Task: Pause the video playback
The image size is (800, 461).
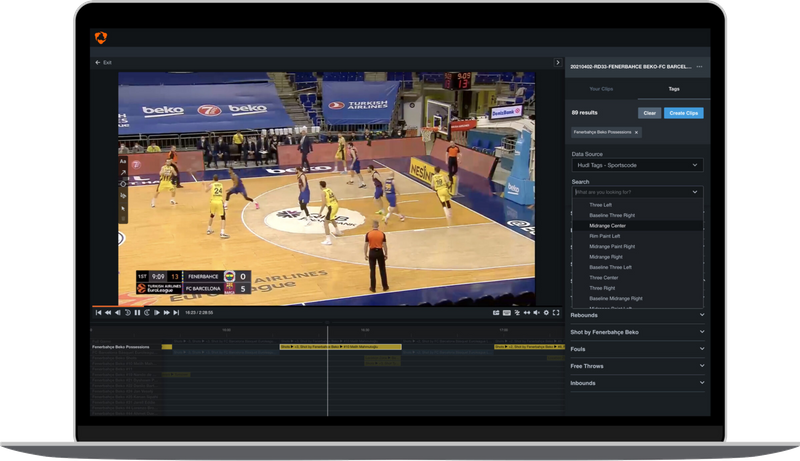Action: coord(137,313)
